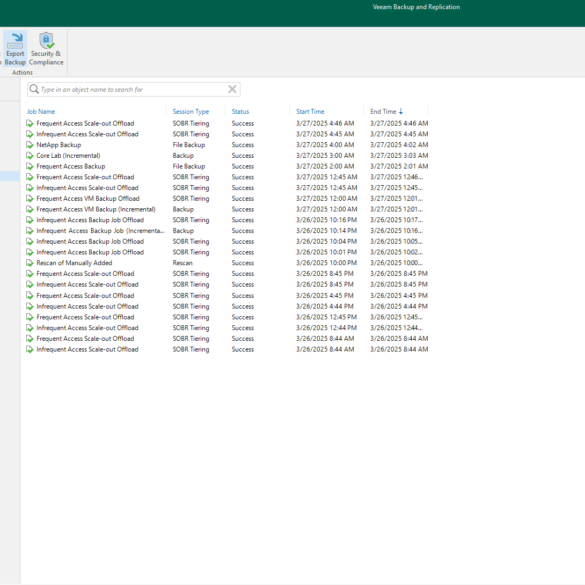Open Security & Compliance analyzer
Image resolution: width=585 pixels, height=585 pixels.
pyautogui.click(x=46, y=49)
